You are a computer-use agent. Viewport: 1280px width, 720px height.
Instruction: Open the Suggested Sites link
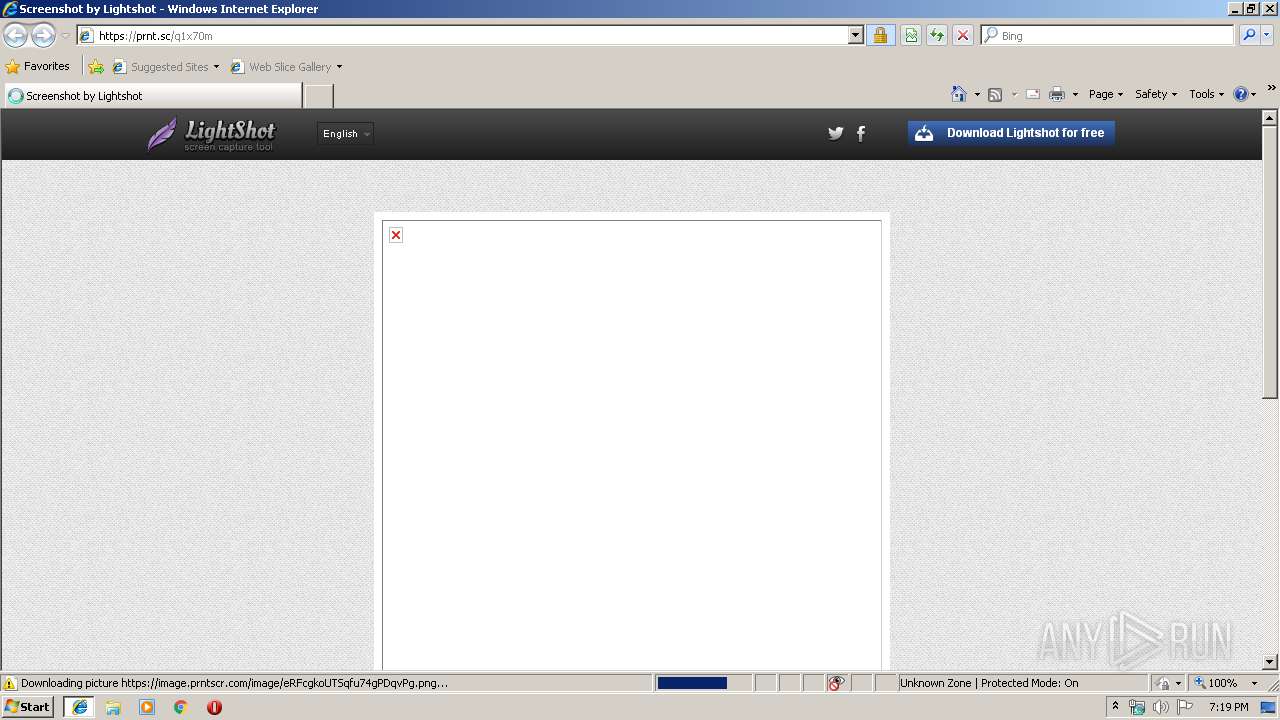pos(161,67)
